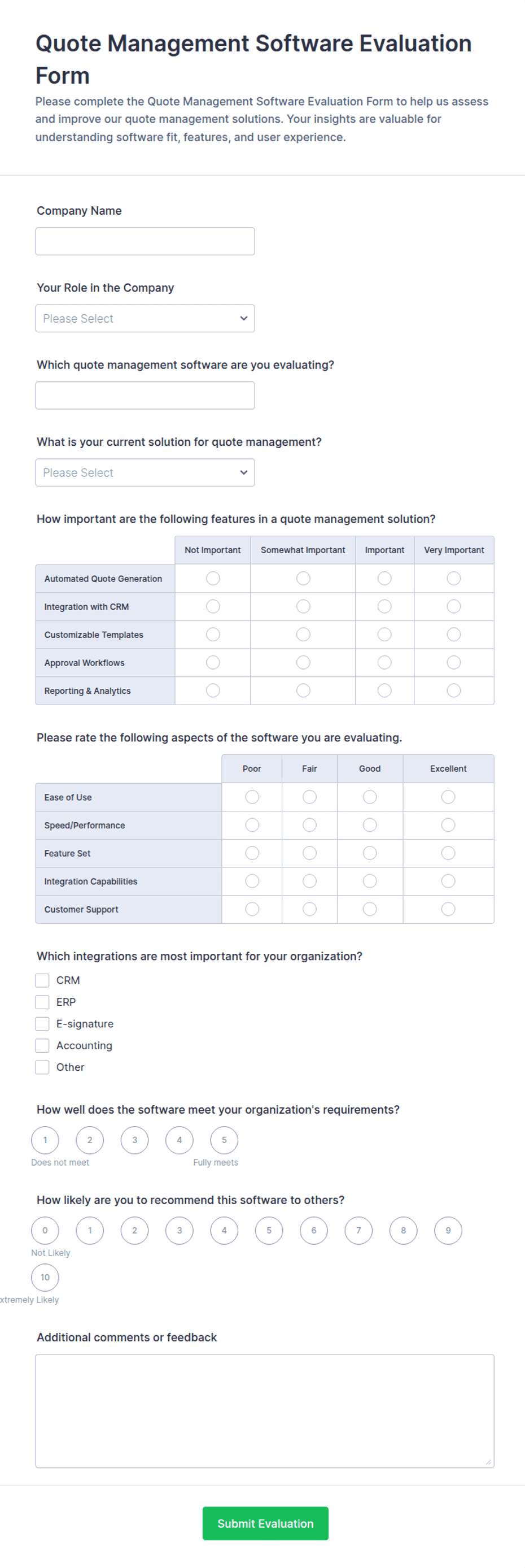Click the quote management software name field

click(145, 396)
